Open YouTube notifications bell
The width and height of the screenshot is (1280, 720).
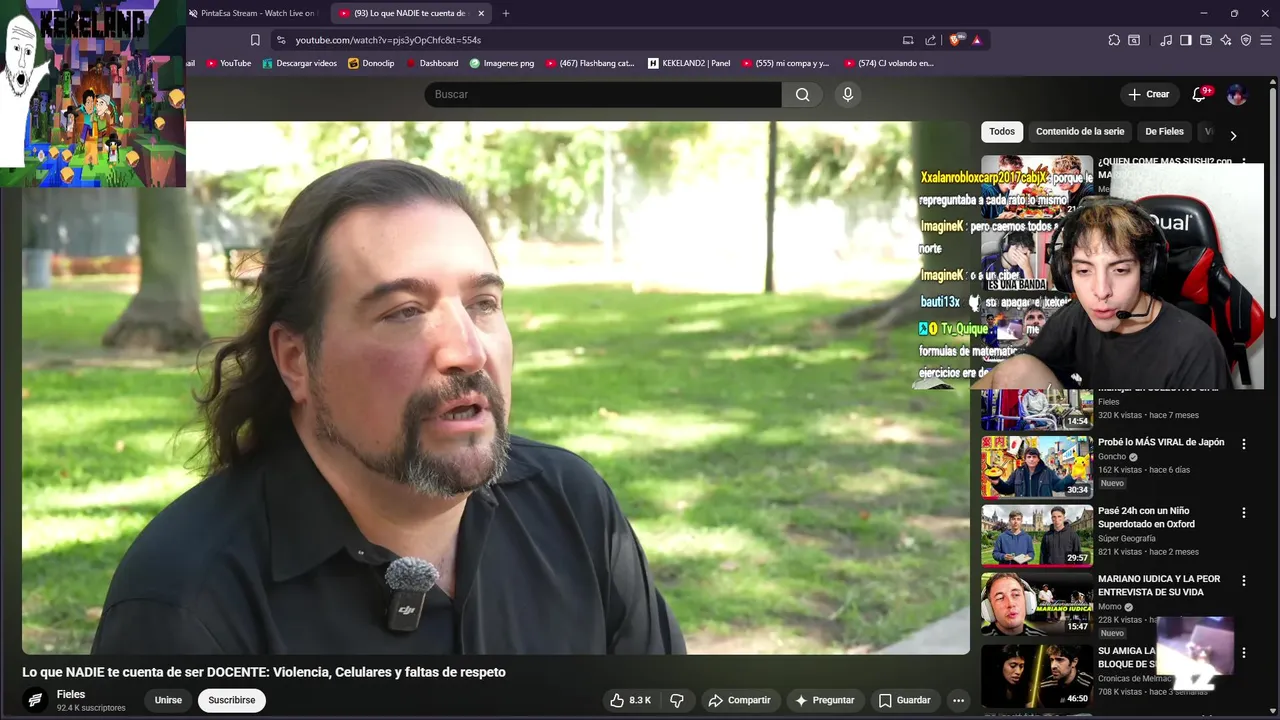(1199, 94)
